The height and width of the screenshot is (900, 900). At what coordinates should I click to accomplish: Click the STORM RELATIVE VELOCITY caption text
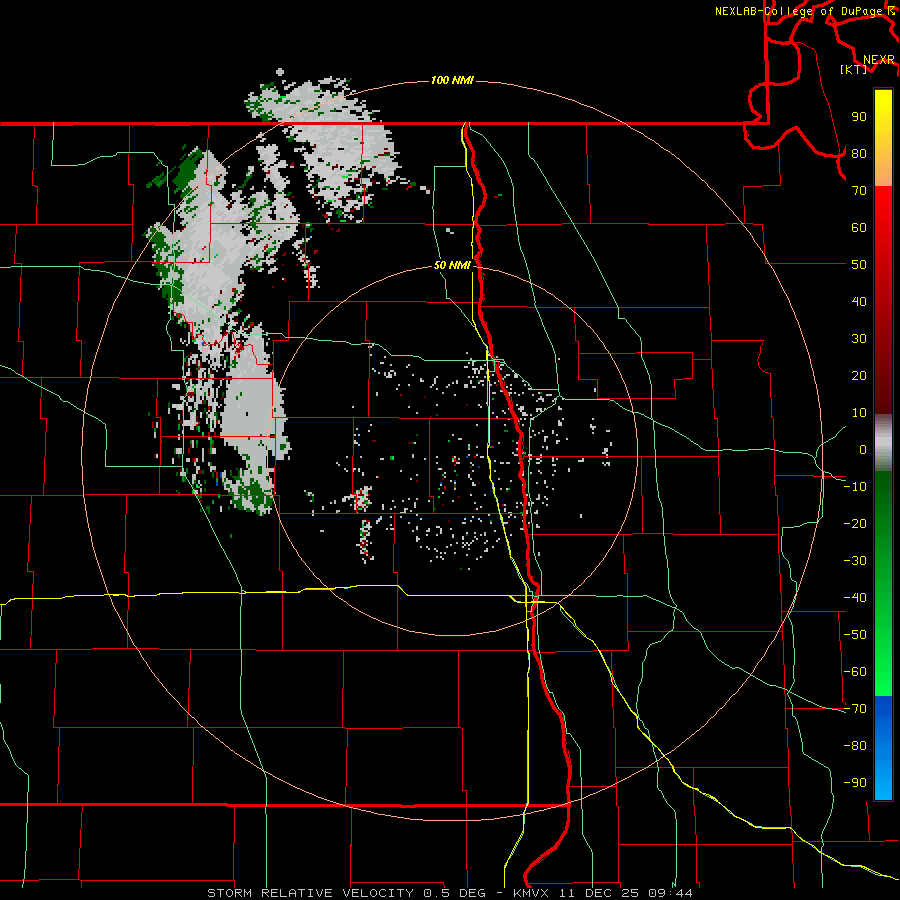[310, 893]
